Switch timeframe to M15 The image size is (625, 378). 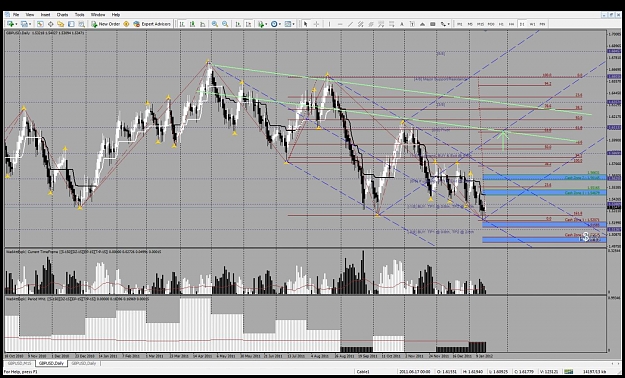point(480,24)
